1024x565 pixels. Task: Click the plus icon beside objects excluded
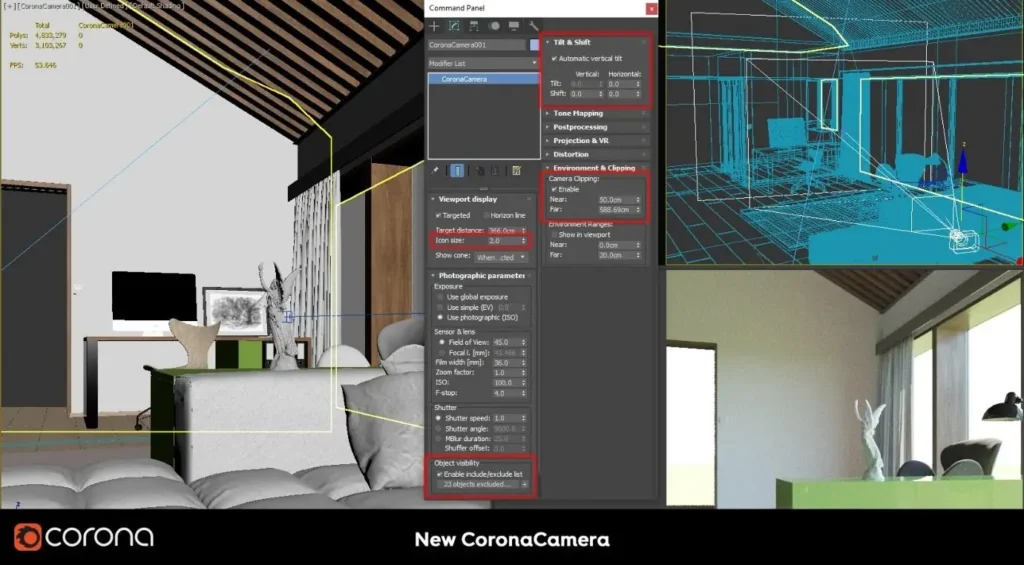pos(524,485)
